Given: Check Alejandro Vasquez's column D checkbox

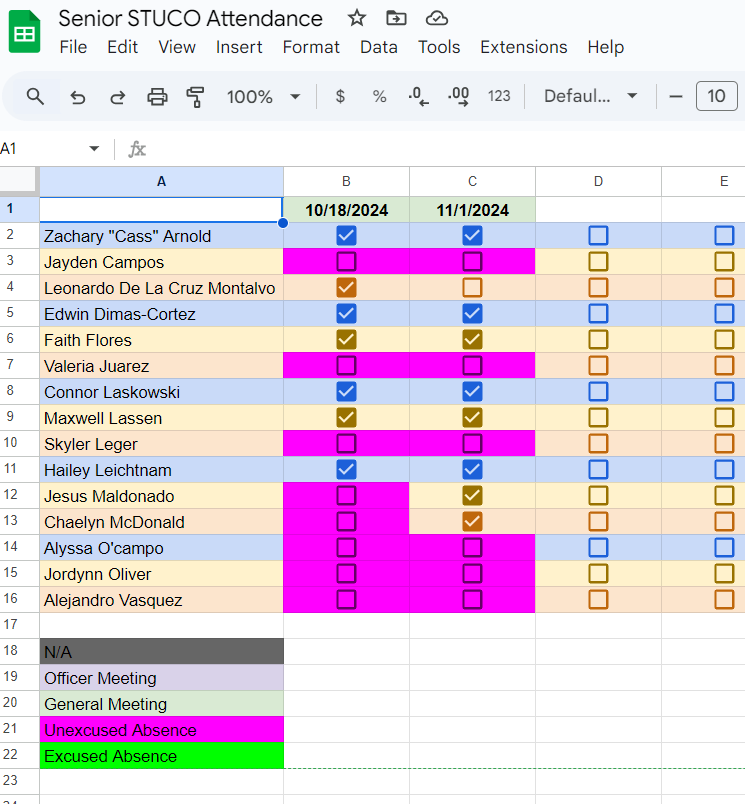Looking at the screenshot, I should pyautogui.click(x=598, y=599).
